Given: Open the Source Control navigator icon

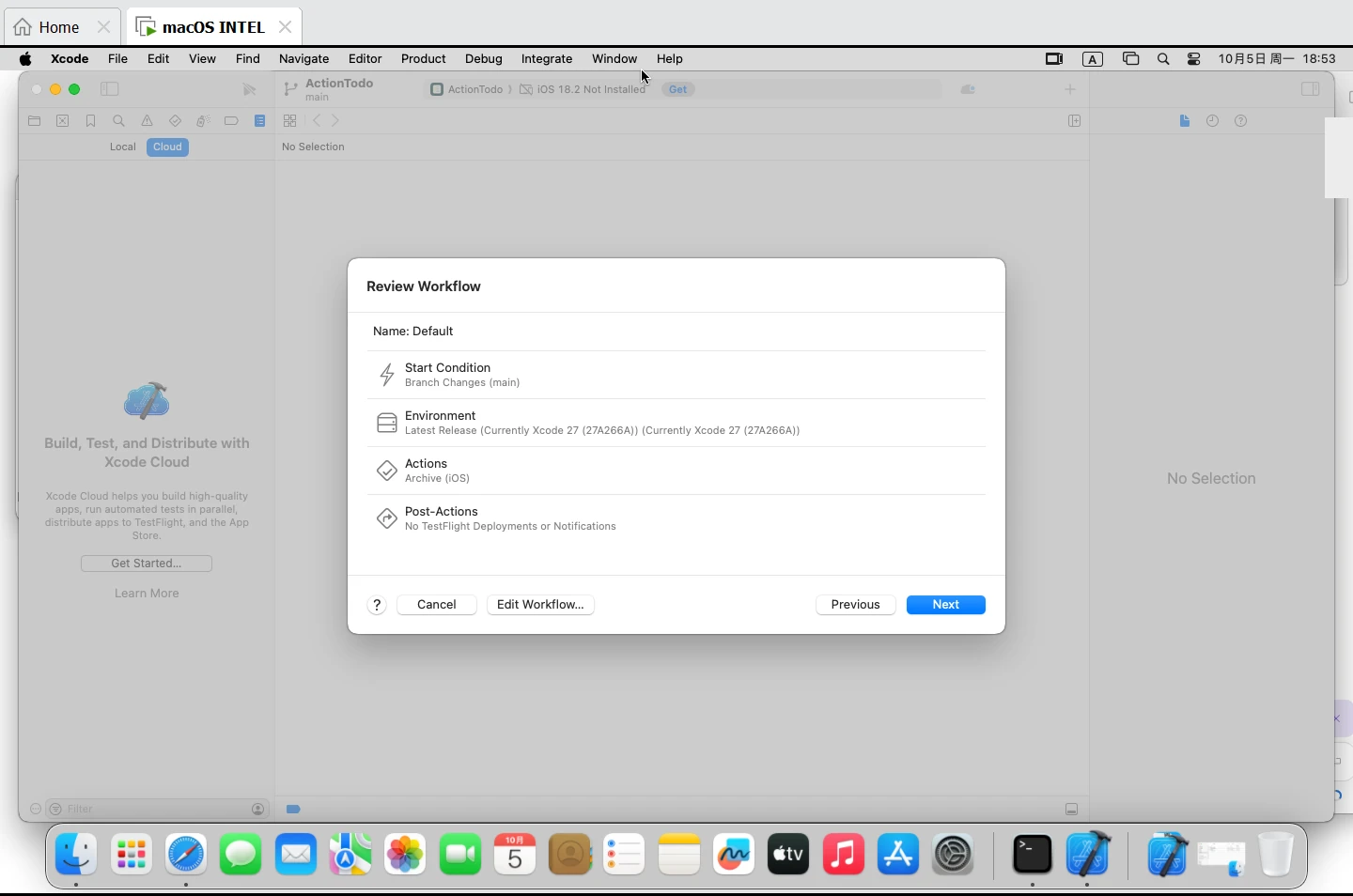Looking at the screenshot, I should tap(63, 121).
